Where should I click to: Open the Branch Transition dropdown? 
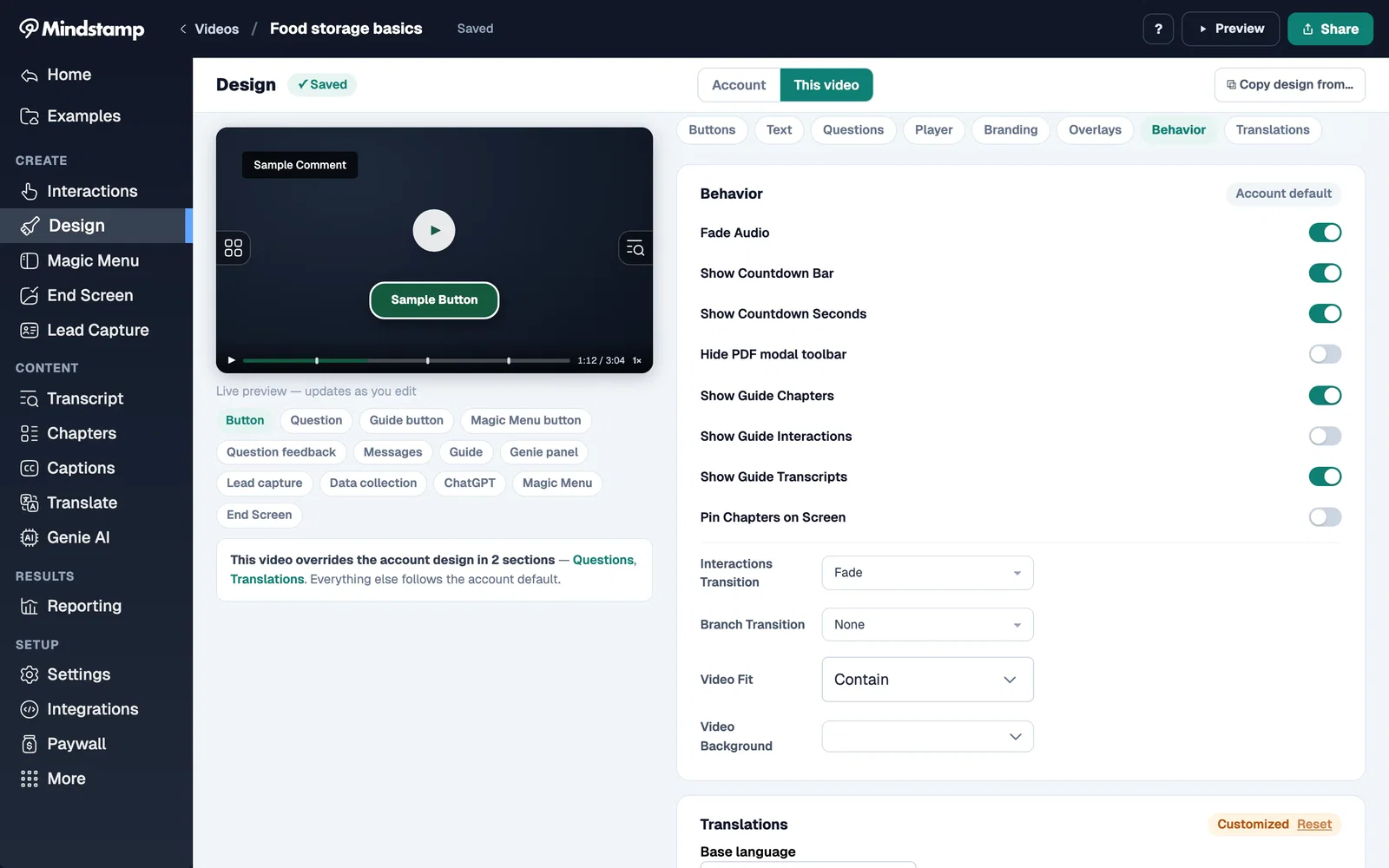click(x=927, y=625)
